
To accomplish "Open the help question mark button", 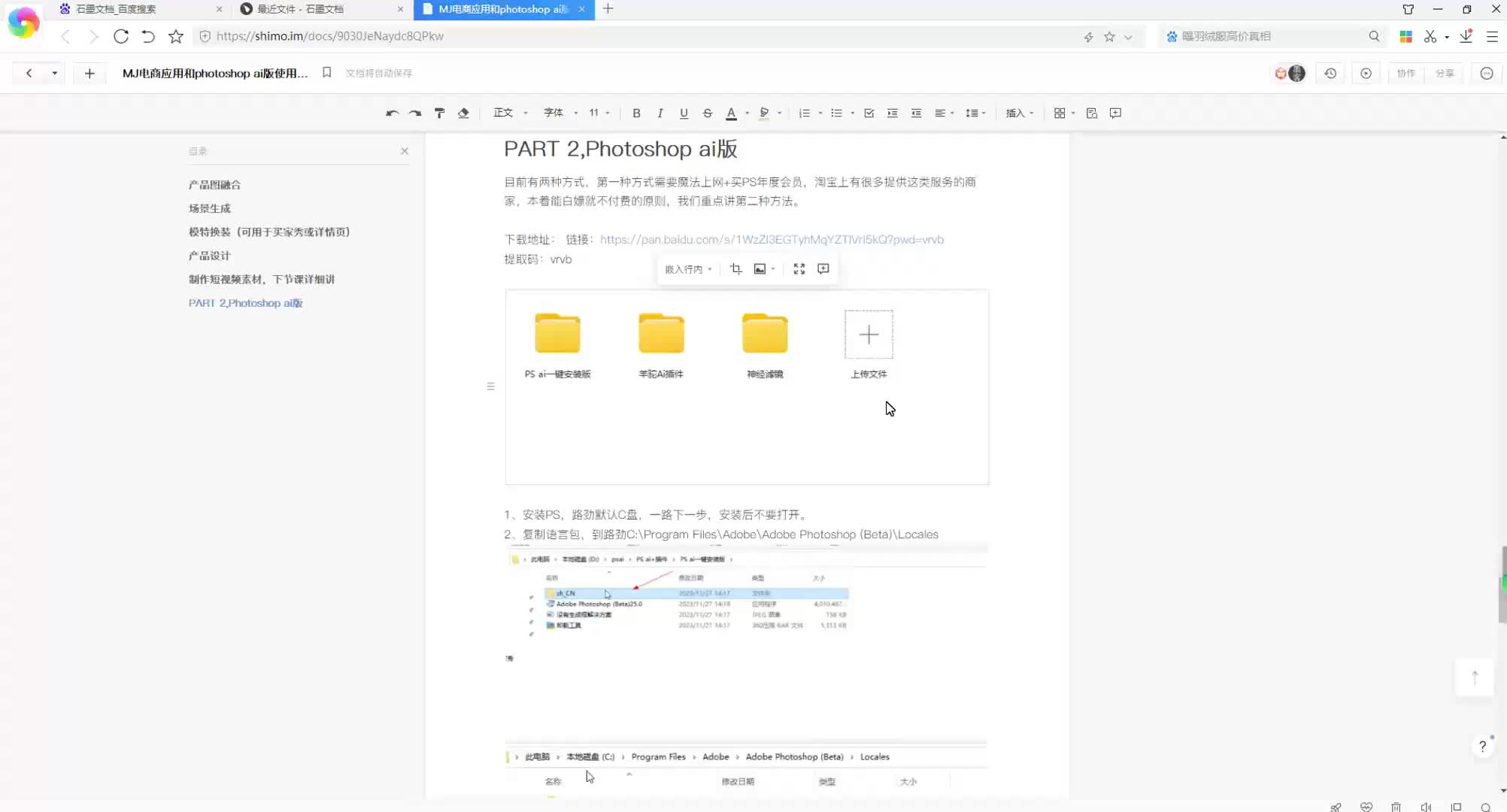I will [1482, 747].
